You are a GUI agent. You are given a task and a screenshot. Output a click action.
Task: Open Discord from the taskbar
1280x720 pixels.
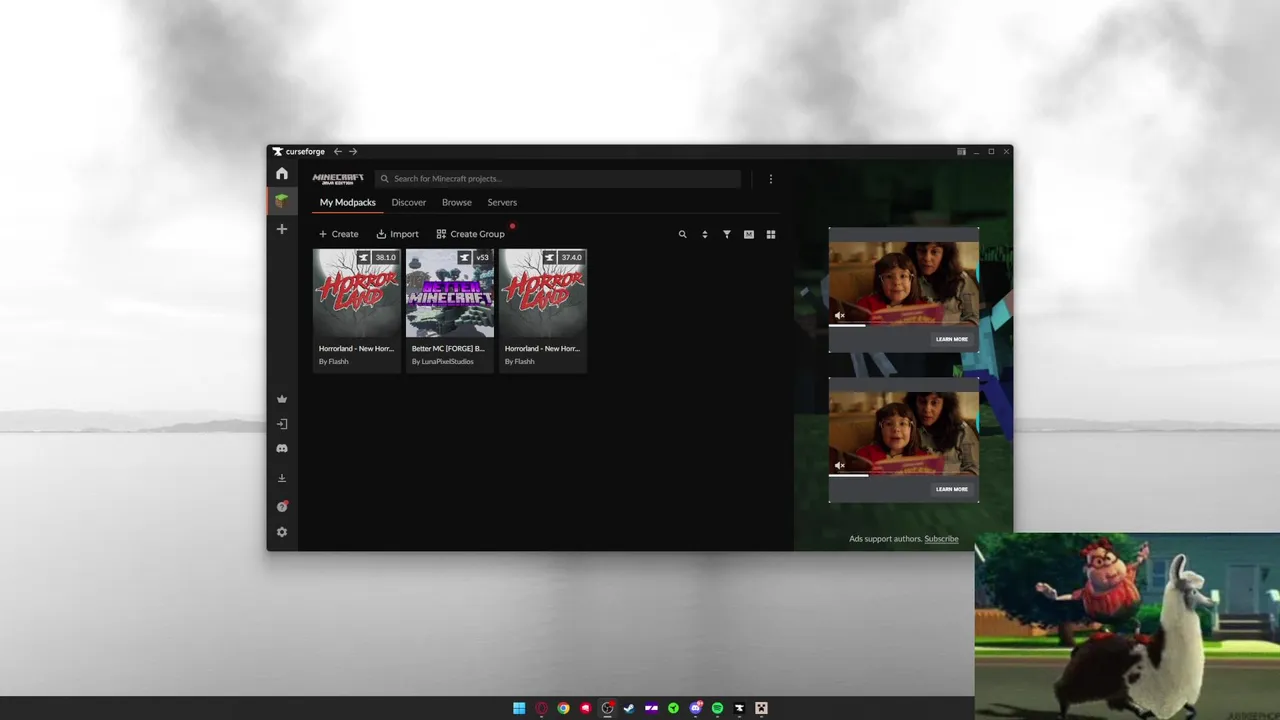coord(695,708)
